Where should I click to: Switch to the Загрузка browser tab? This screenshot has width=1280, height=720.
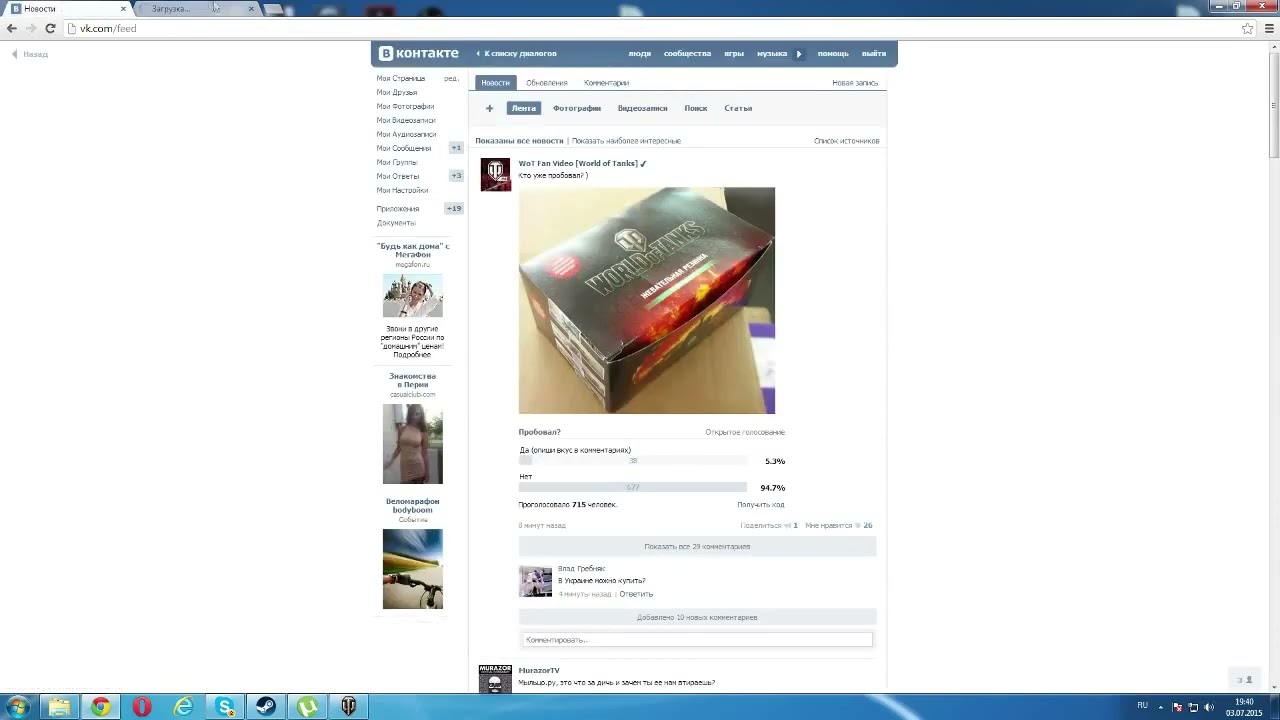195,9
